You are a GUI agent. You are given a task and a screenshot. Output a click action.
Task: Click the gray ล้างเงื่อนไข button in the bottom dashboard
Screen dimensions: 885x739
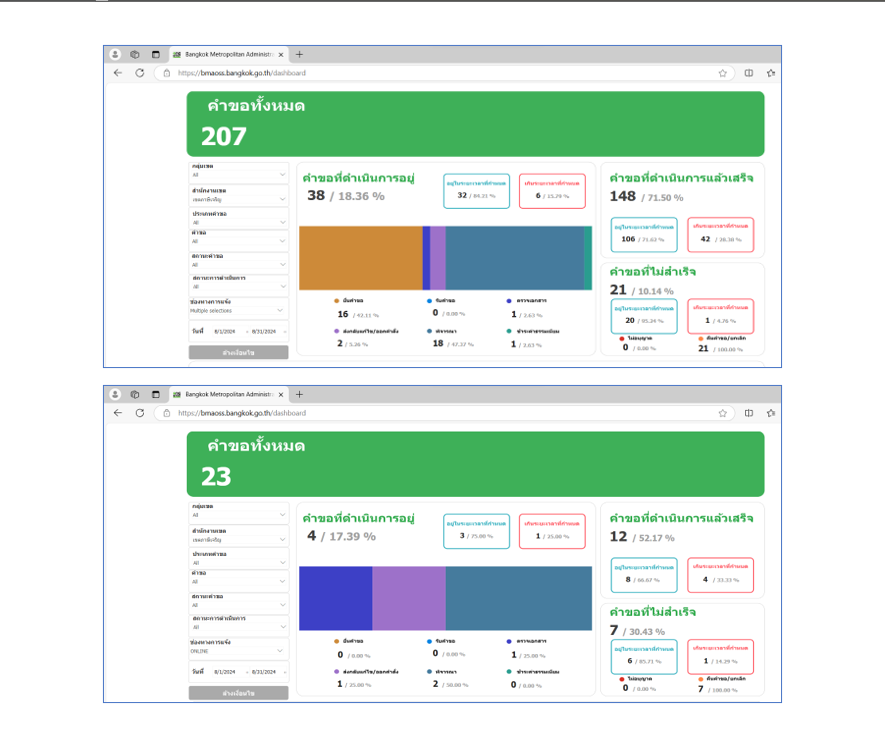point(238,692)
